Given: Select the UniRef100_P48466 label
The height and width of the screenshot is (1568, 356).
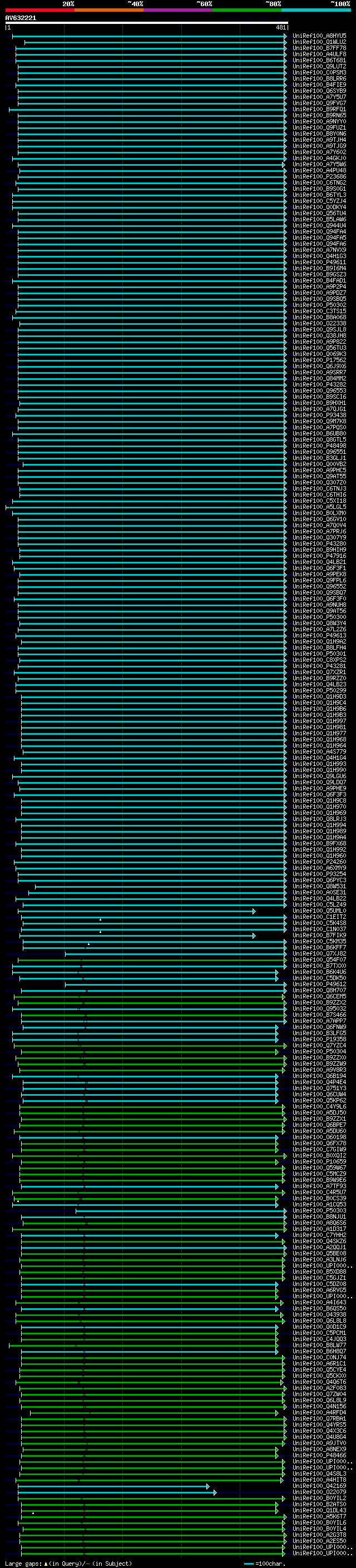Looking at the screenshot, I should pyautogui.click(x=319, y=1456).
